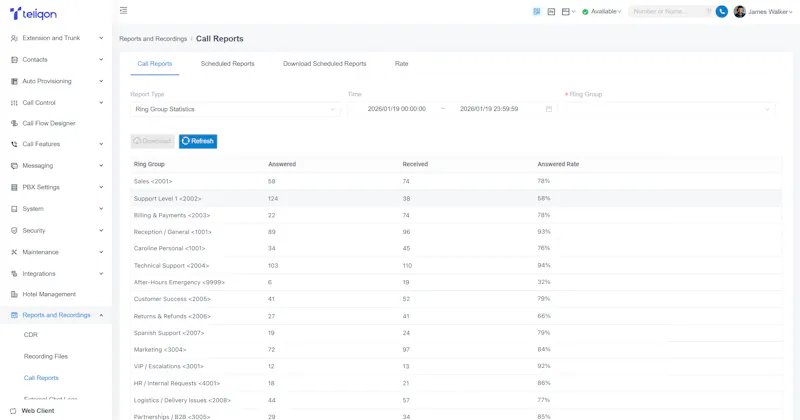Click the Security shield icon
This screenshot has height=420, width=800.
coord(14,230)
